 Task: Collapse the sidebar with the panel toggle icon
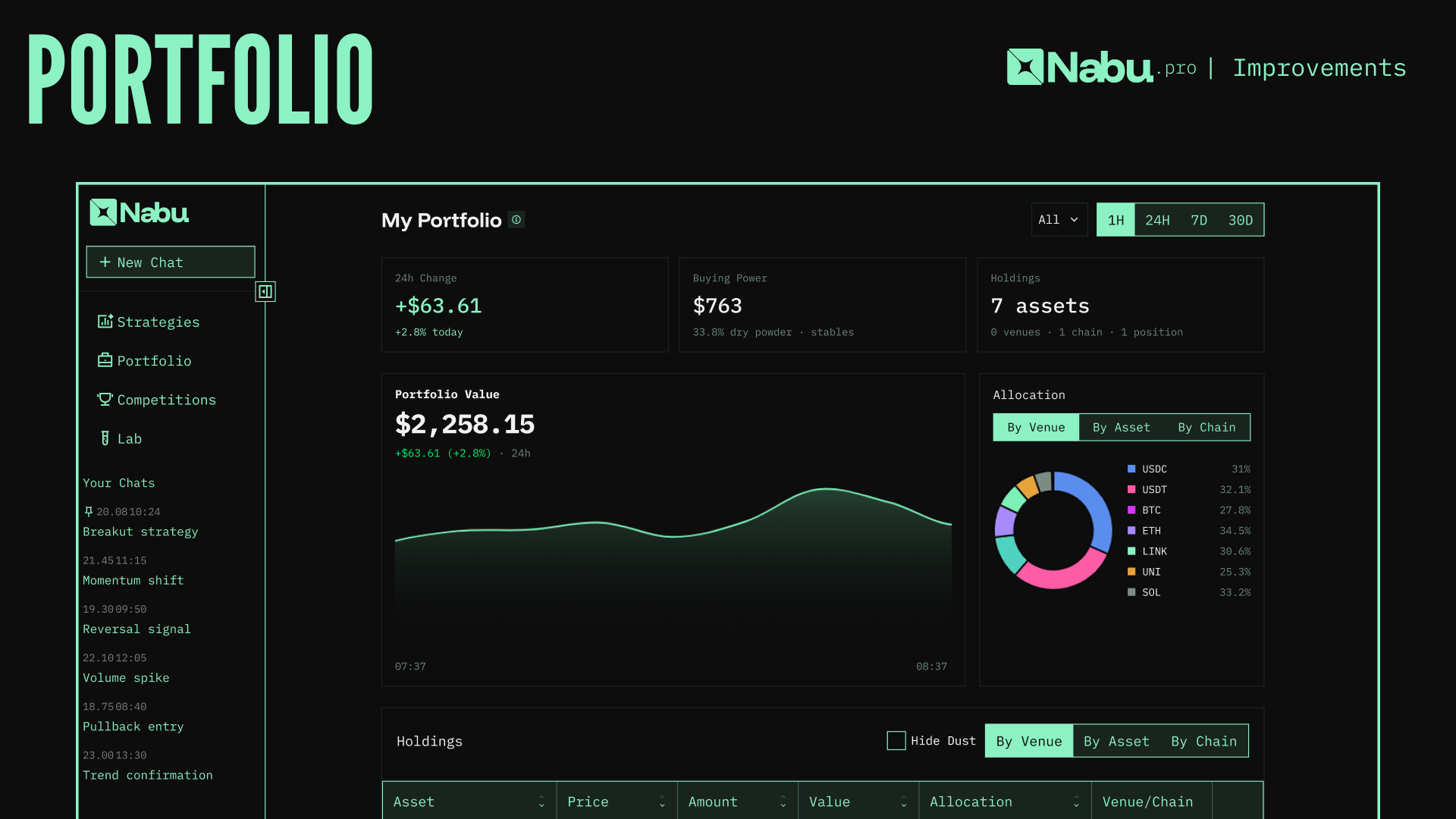(265, 291)
